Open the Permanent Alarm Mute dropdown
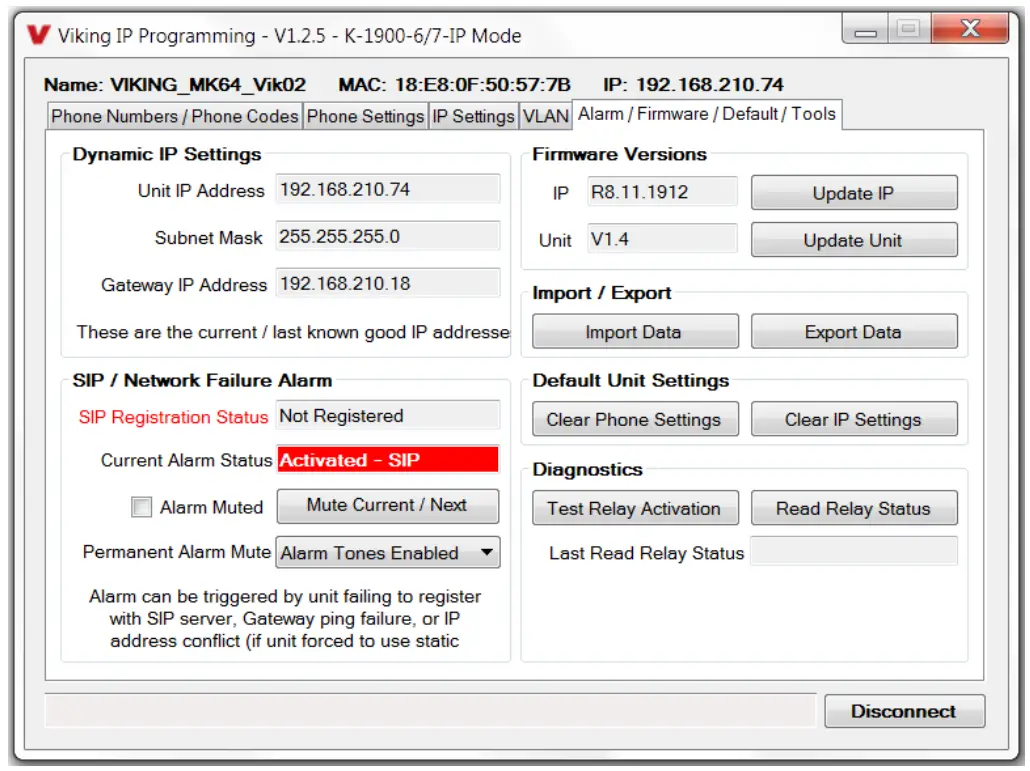This screenshot has height=771, width=1030. click(388, 552)
